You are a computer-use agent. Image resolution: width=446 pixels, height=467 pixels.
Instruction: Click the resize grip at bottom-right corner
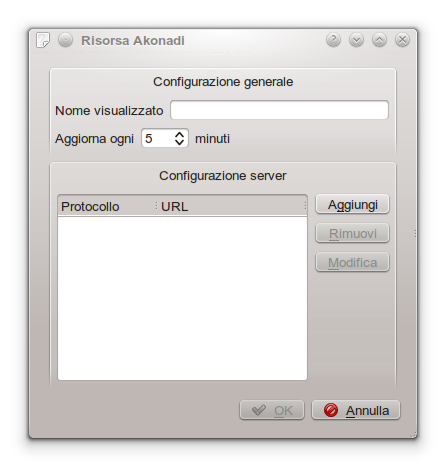point(414,435)
